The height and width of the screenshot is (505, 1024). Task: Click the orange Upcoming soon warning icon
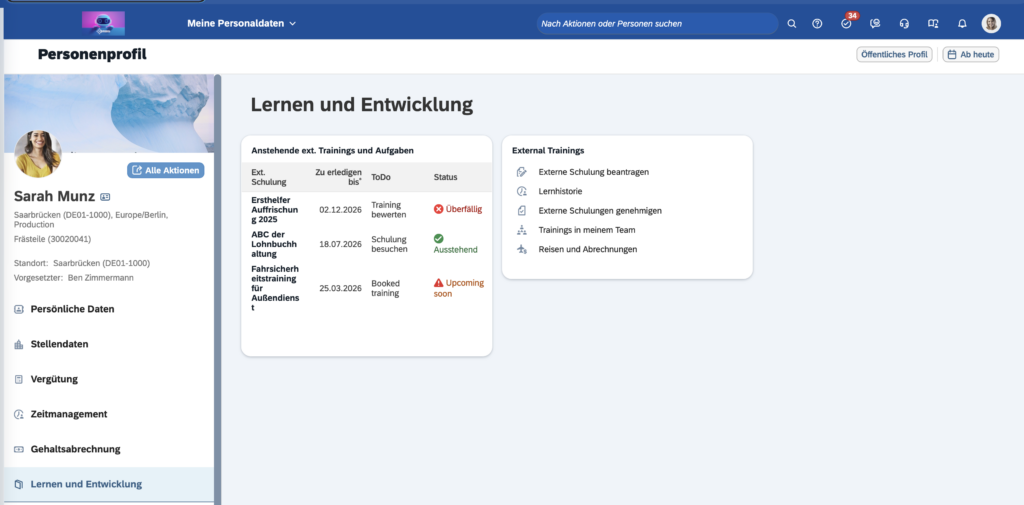[438, 283]
